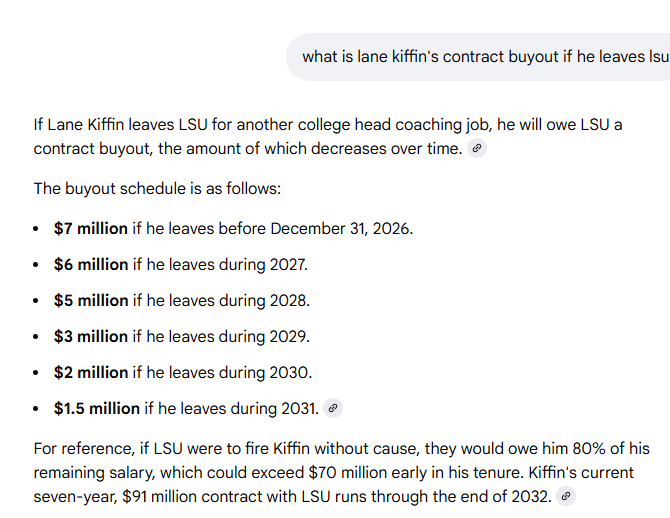The width and height of the screenshot is (670, 518).
Task: Open the source link after "end of 2032"
Action: tap(566, 496)
